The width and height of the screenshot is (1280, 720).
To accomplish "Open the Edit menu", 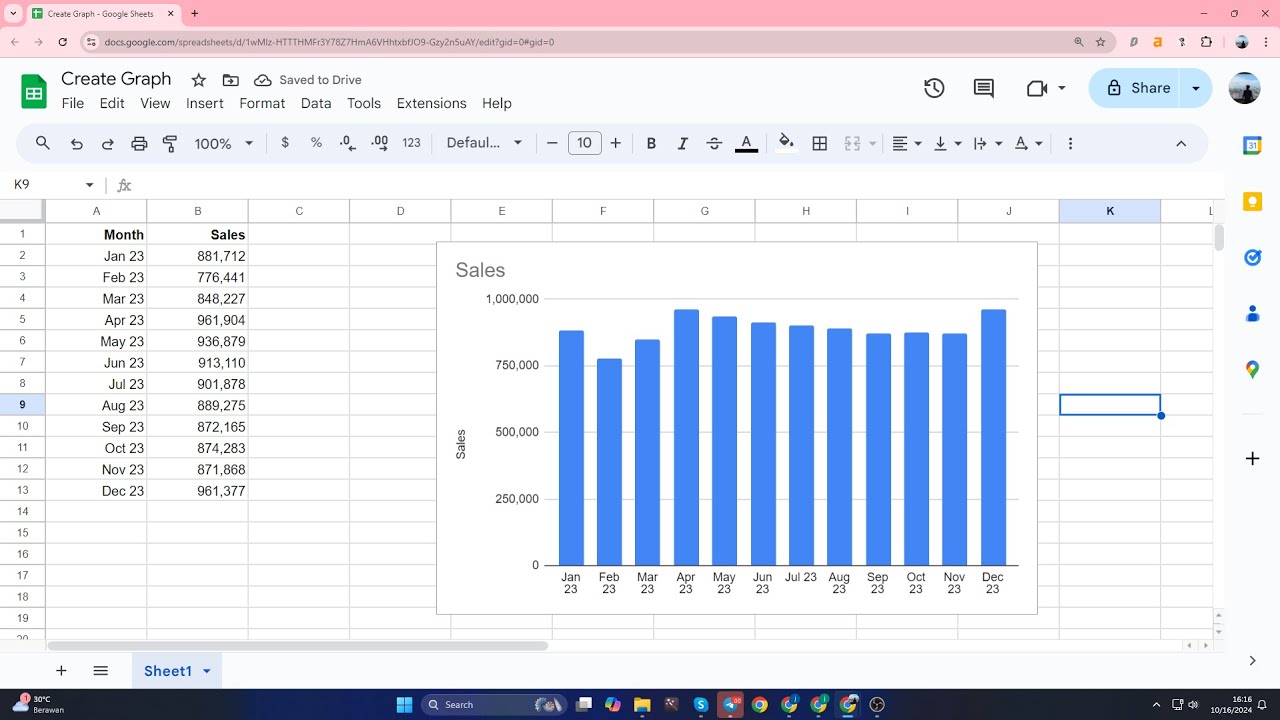I will tap(112, 103).
